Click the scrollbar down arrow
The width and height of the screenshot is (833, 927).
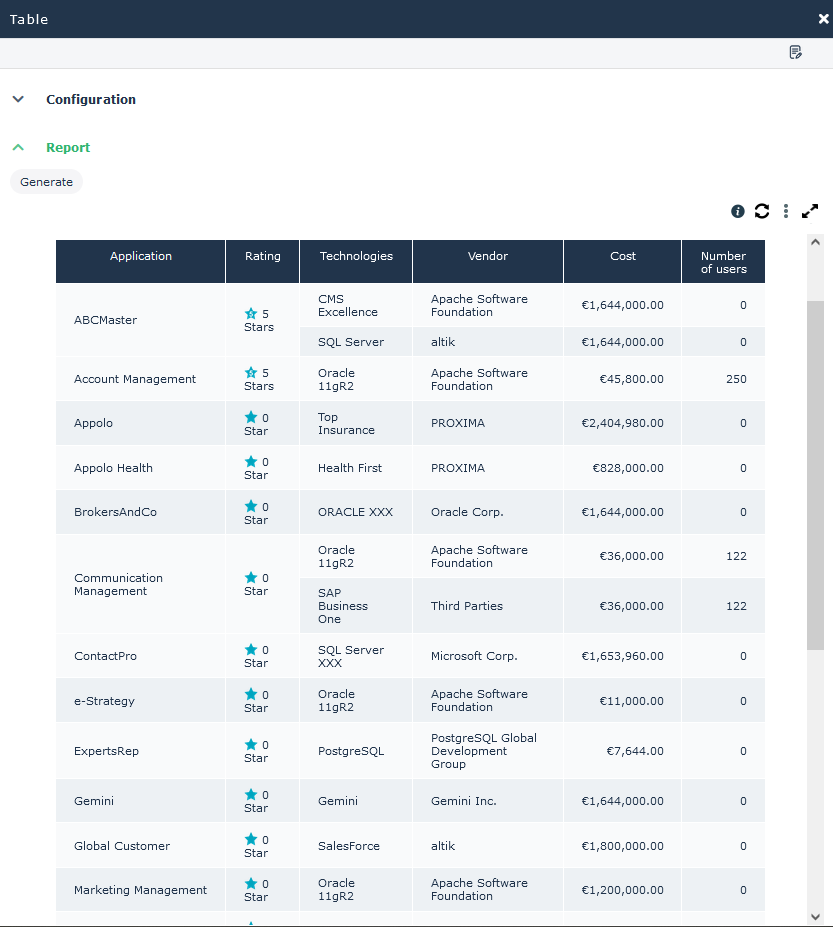tap(815, 916)
